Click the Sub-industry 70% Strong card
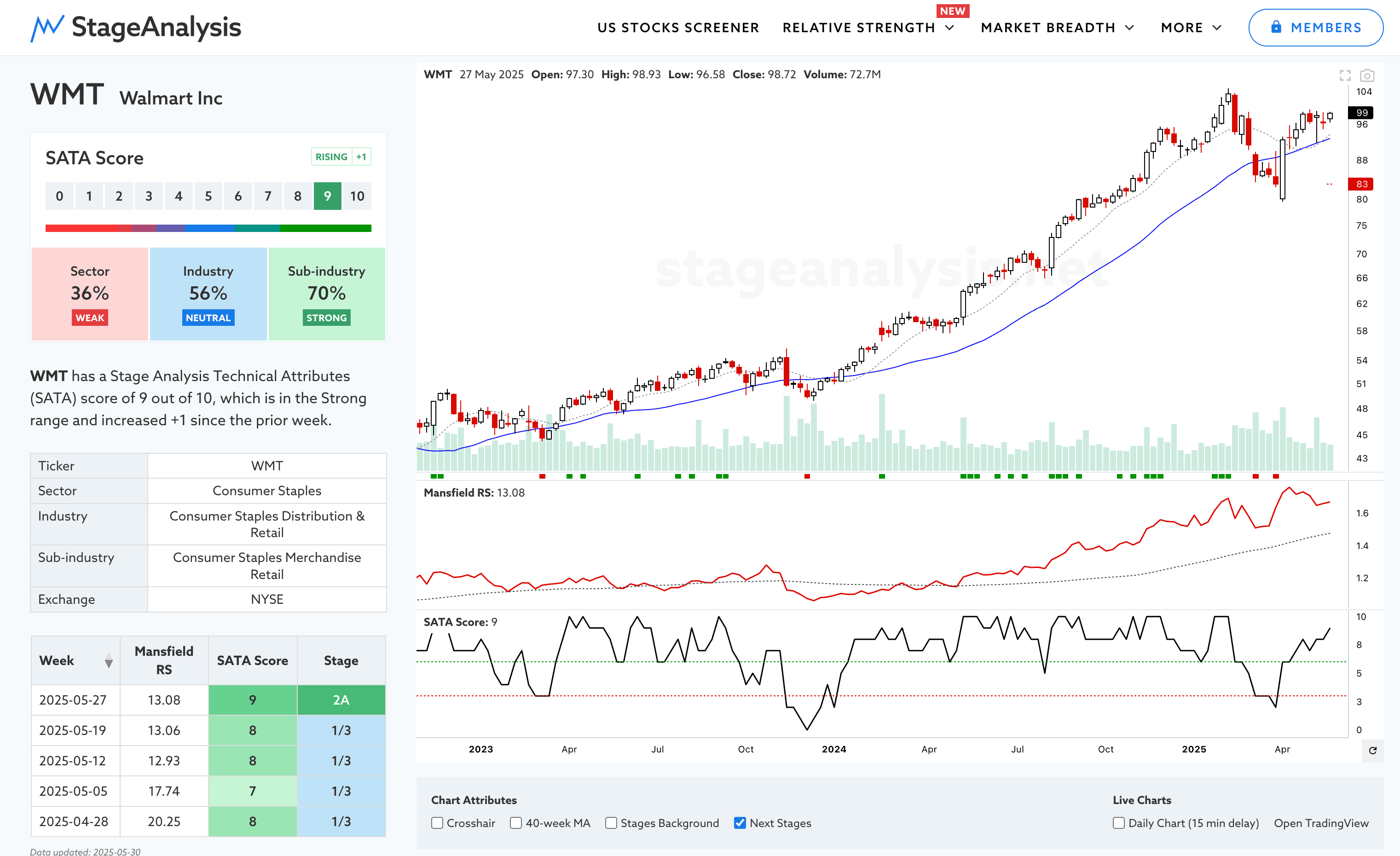 coord(327,294)
